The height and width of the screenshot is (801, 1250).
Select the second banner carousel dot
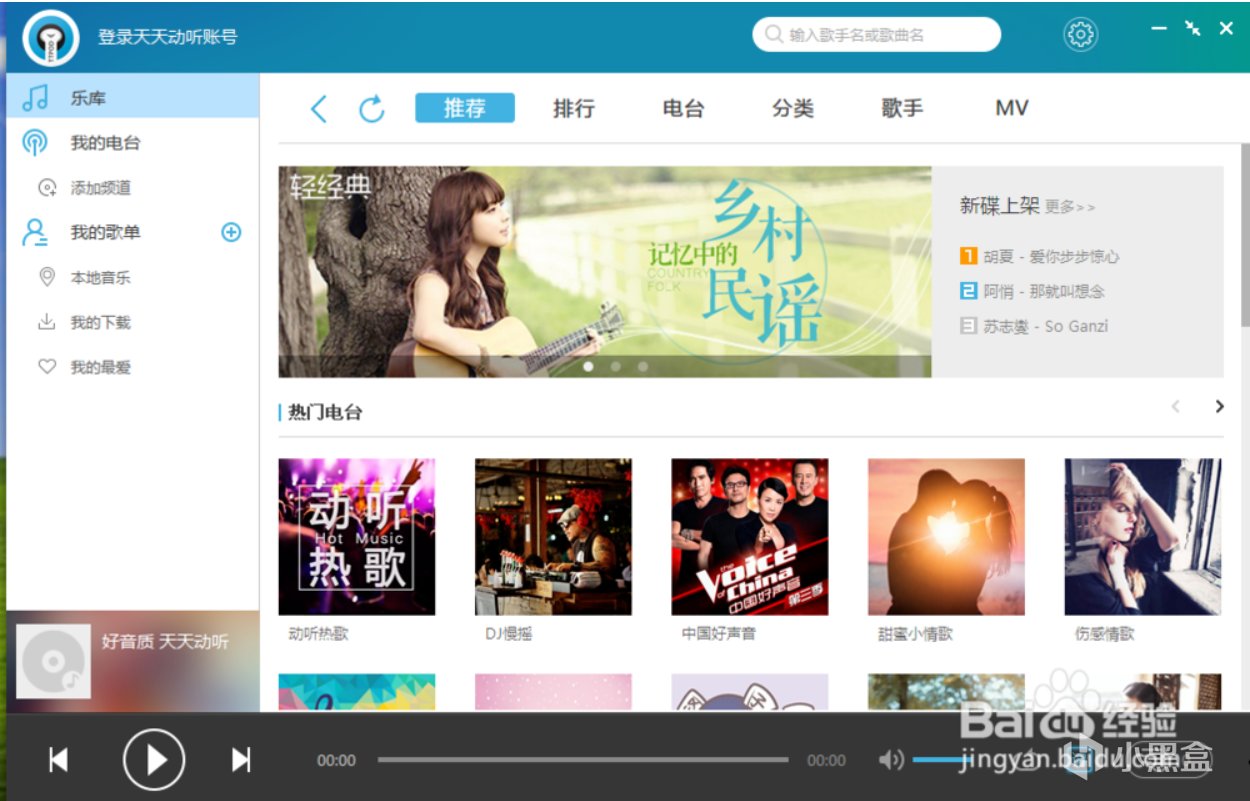tap(615, 367)
